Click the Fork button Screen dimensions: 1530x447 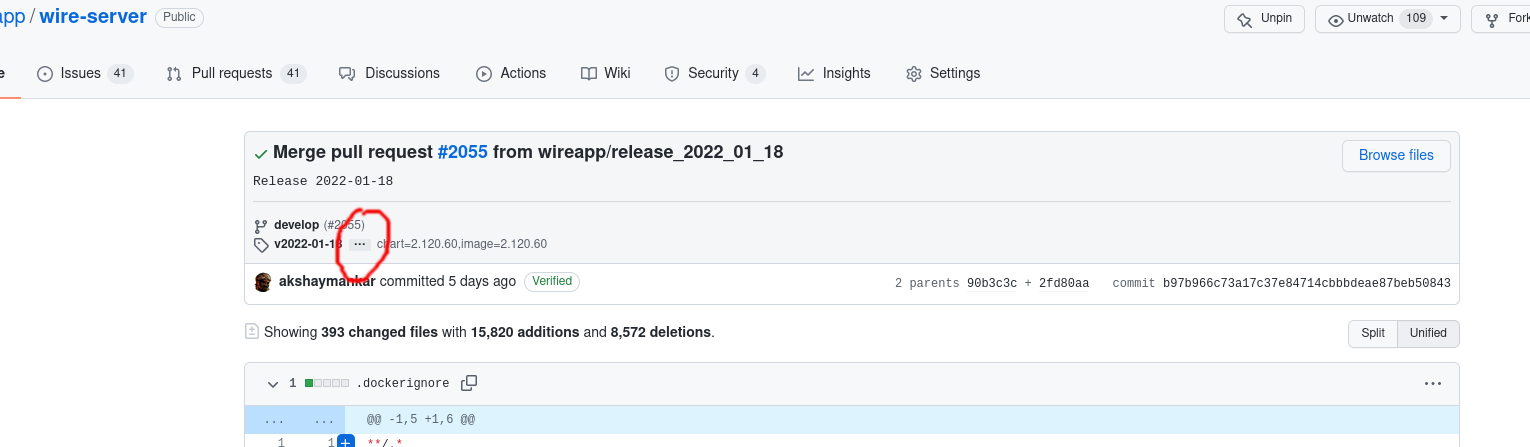pos(1501,18)
